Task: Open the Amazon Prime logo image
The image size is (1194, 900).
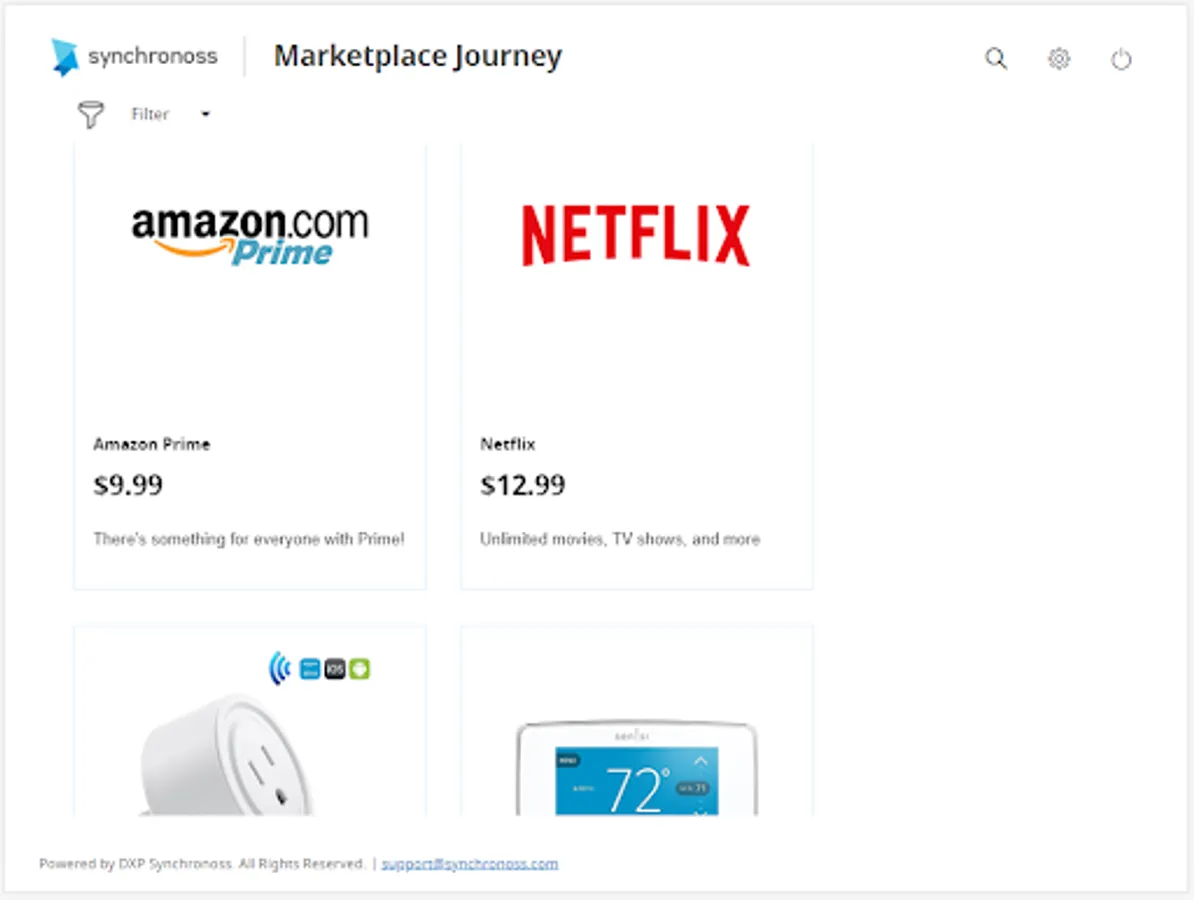Action: [250, 236]
